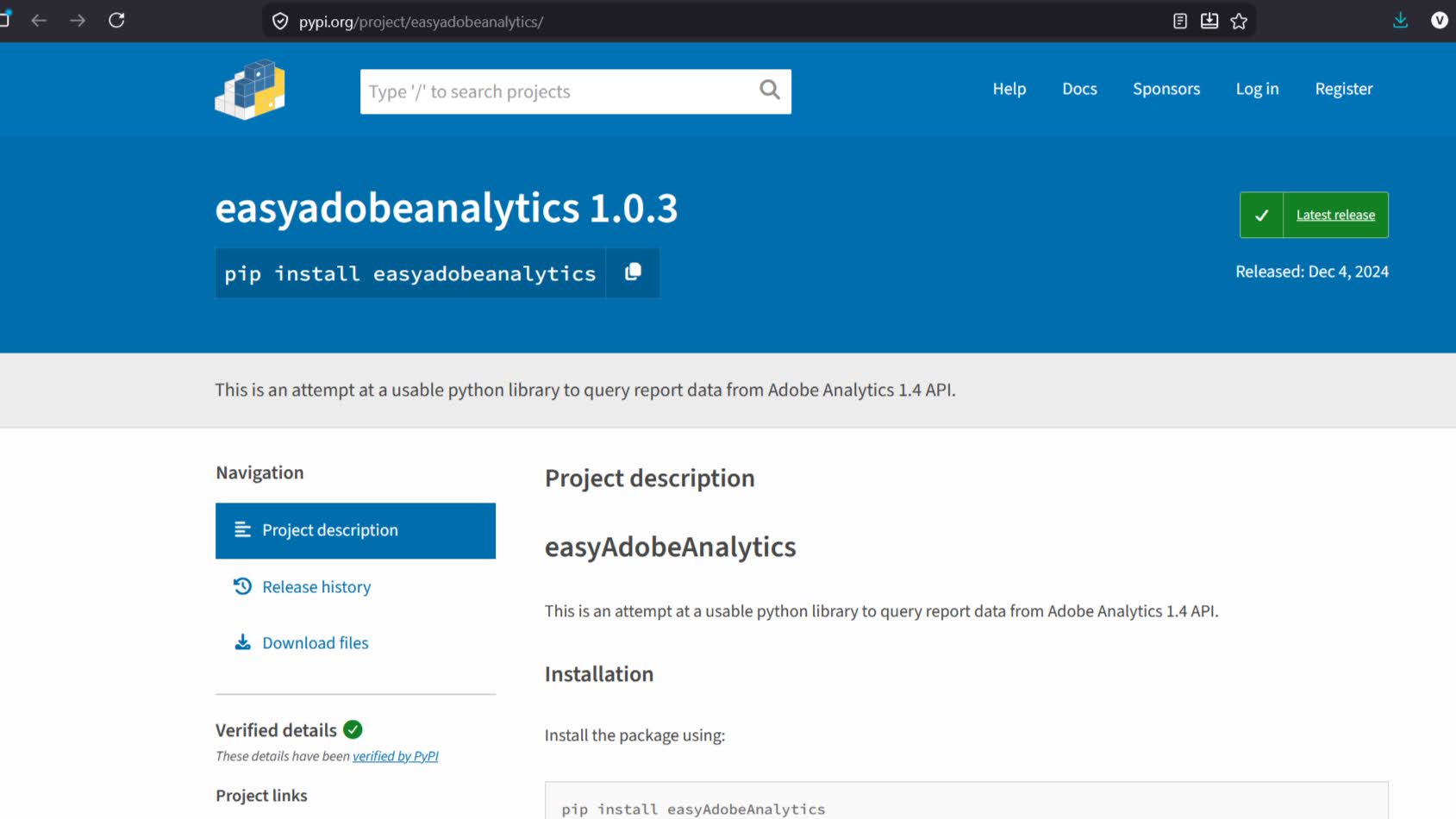Click the search magnifier icon
Viewport: 1456px width, 819px height.
click(770, 90)
